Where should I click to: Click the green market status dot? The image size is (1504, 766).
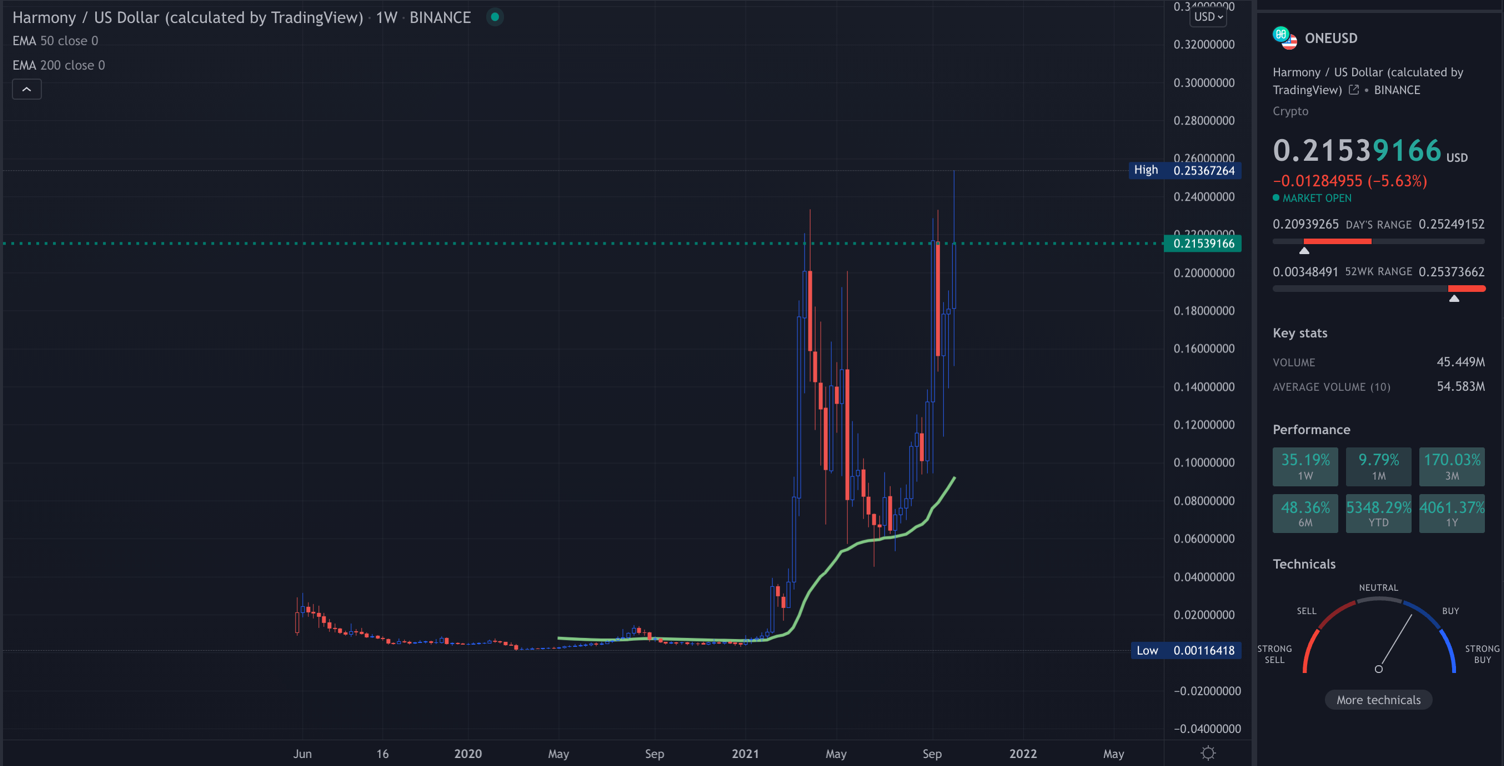coord(495,17)
